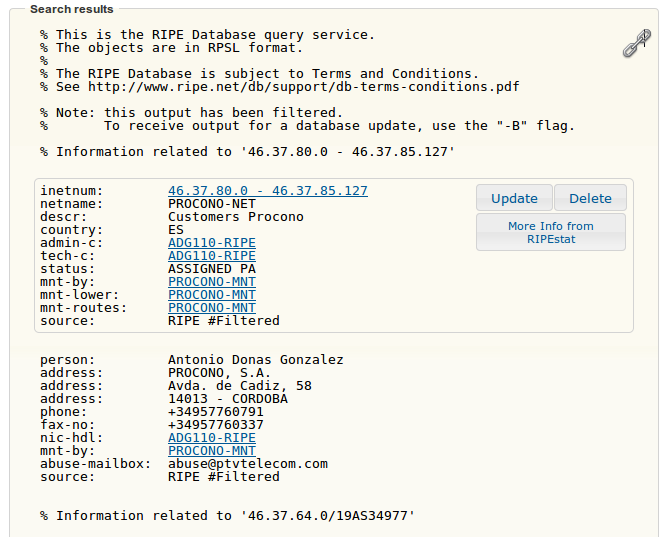Open the mnt-routes PROCONO-MNT link
This screenshot has width=666, height=537.
[x=212, y=308]
